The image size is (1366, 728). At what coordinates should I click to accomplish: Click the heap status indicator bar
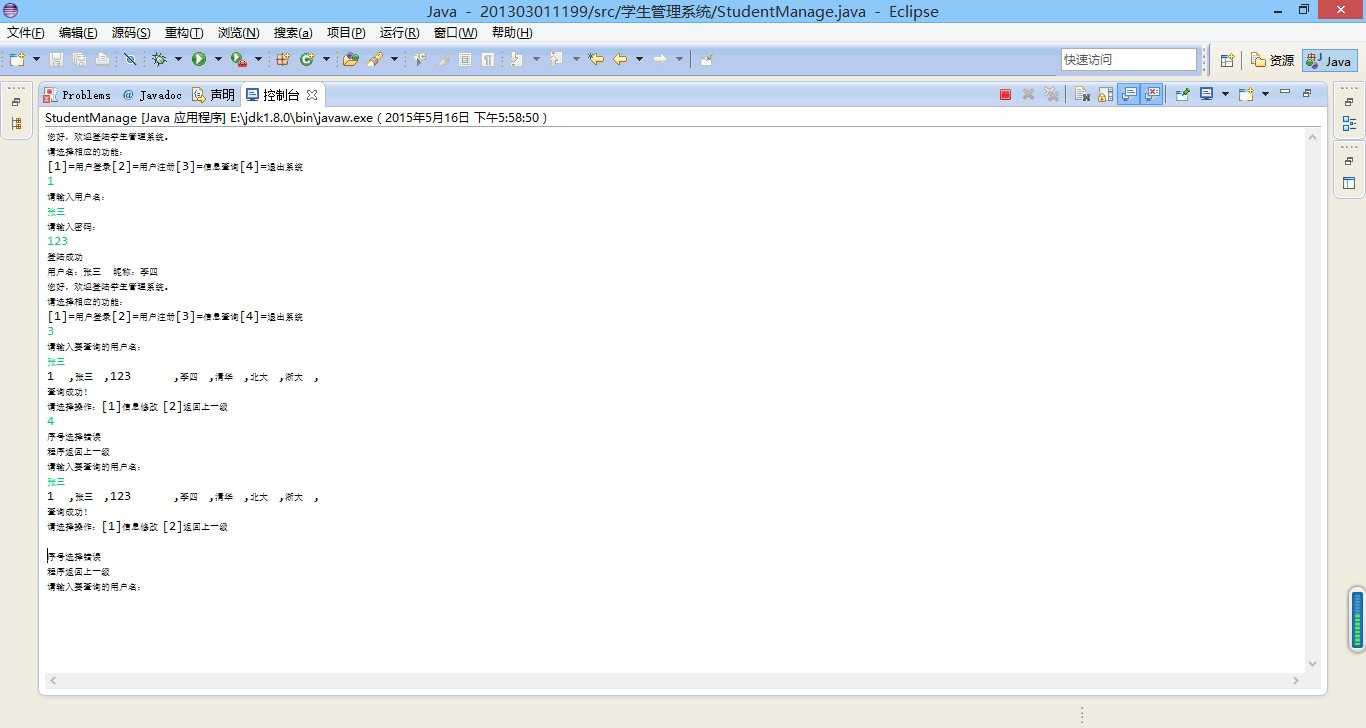pos(1357,620)
